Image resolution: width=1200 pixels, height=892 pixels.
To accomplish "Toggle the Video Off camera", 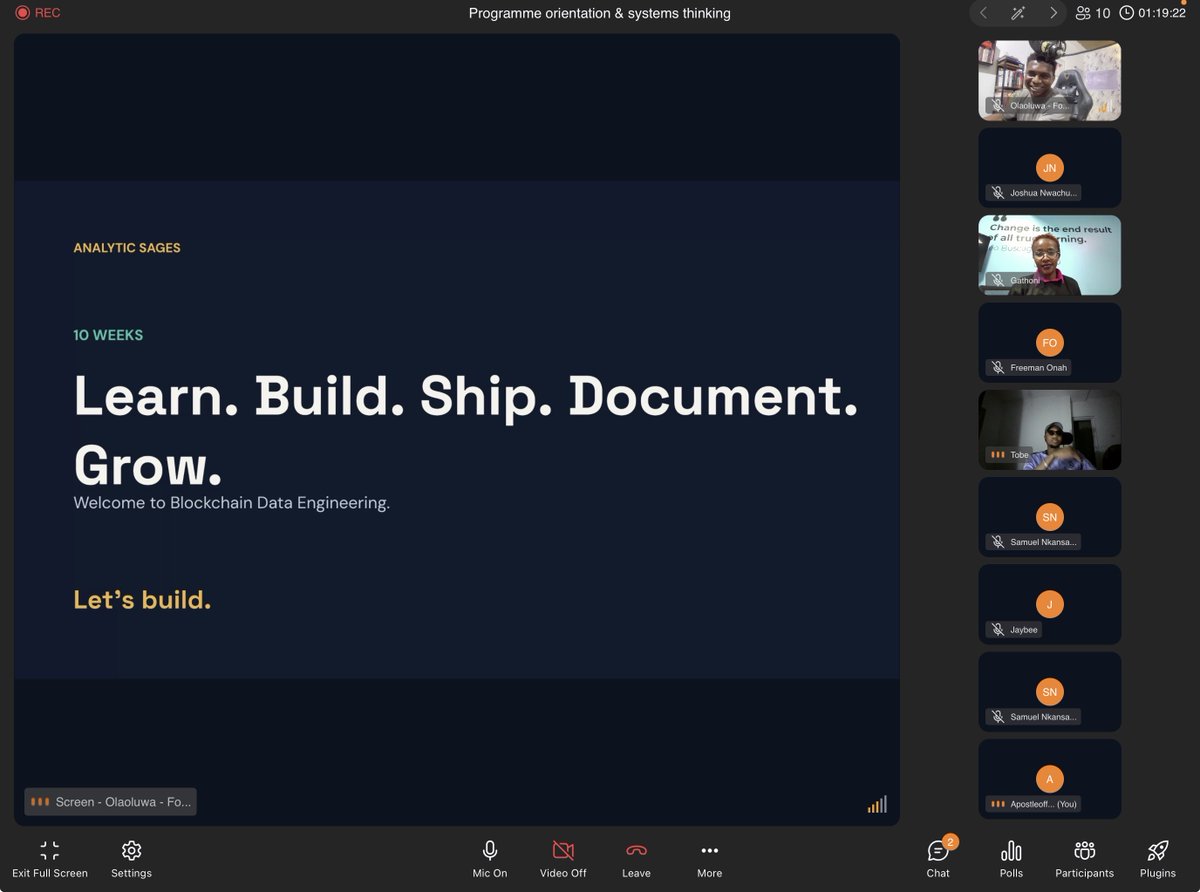I will click(x=563, y=859).
